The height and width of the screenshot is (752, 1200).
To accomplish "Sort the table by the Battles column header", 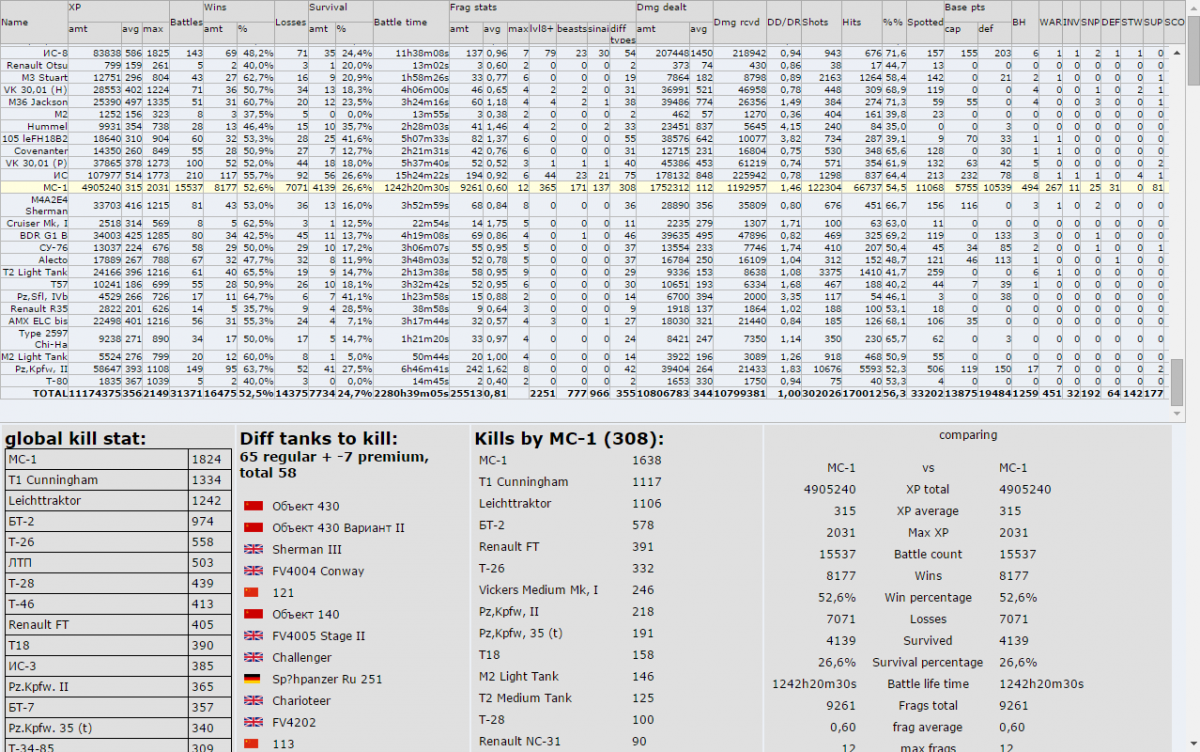I will 185,21.
